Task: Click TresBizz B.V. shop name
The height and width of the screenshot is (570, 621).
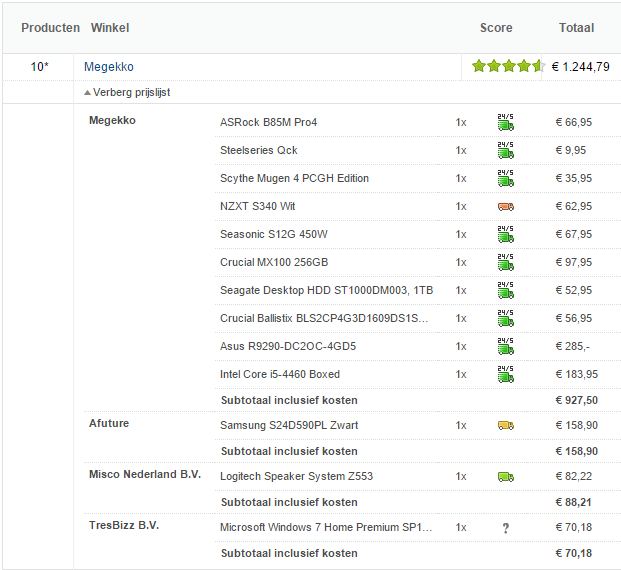Action: point(124,525)
